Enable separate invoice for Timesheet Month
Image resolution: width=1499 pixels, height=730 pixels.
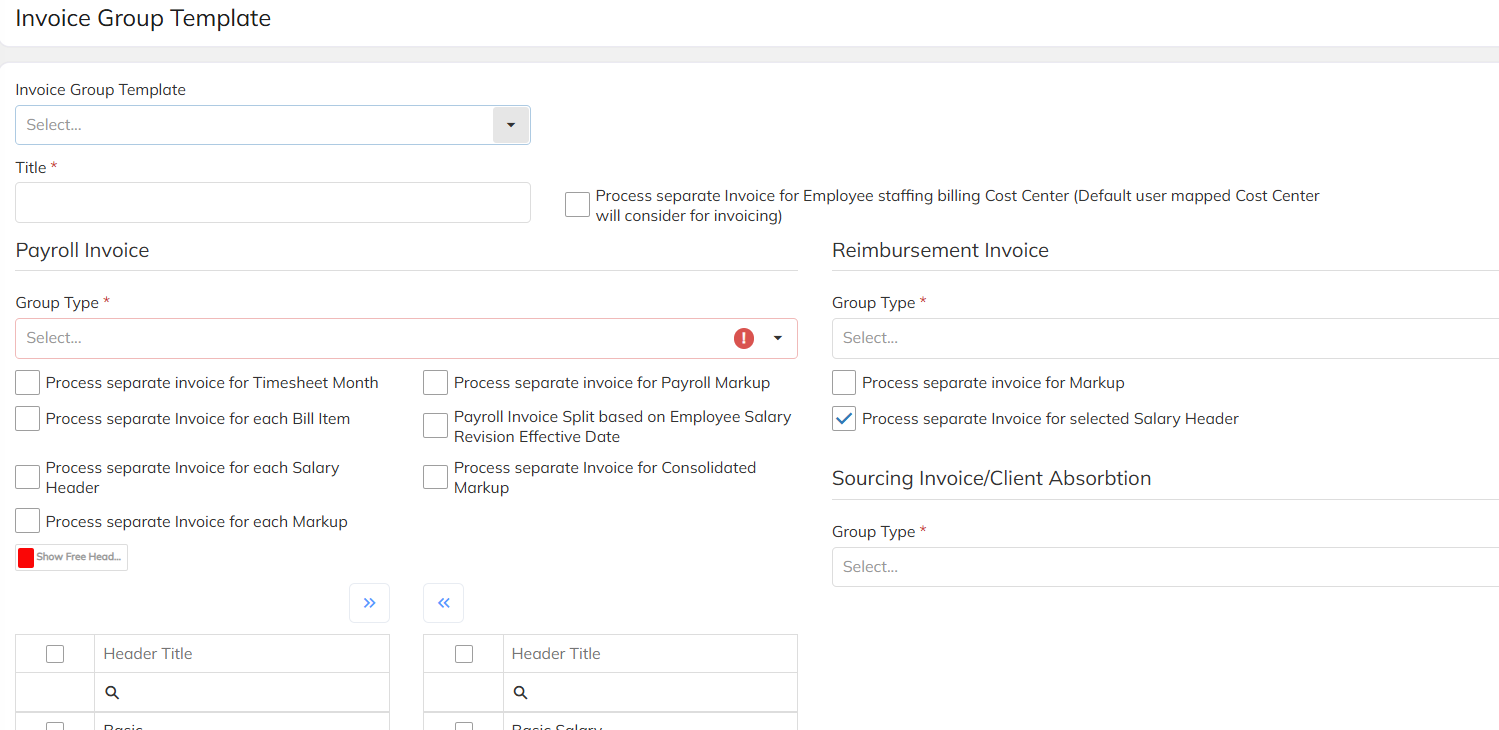click(28, 383)
